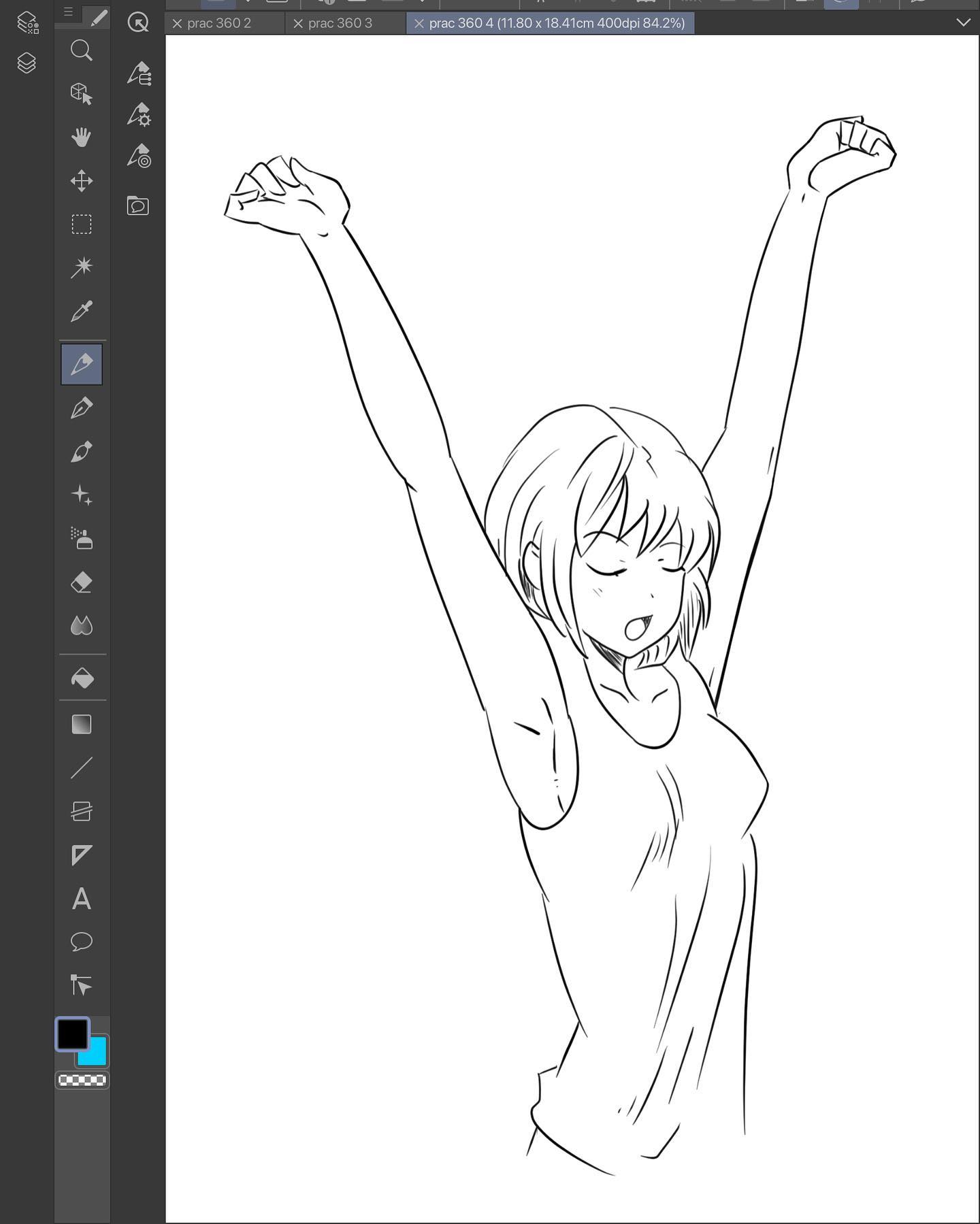980x1224 pixels.
Task: Switch to the prac 360 2 tab
Action: point(219,23)
